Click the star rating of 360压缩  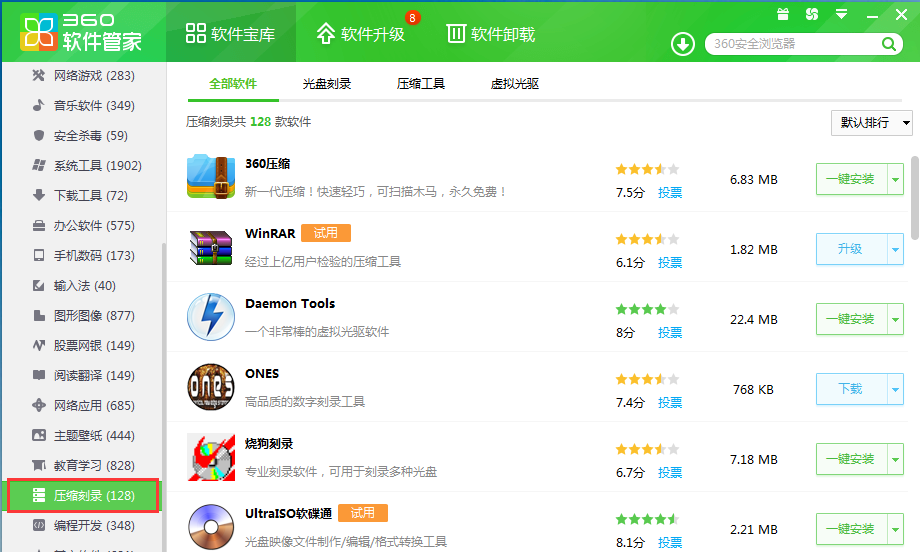tap(647, 170)
